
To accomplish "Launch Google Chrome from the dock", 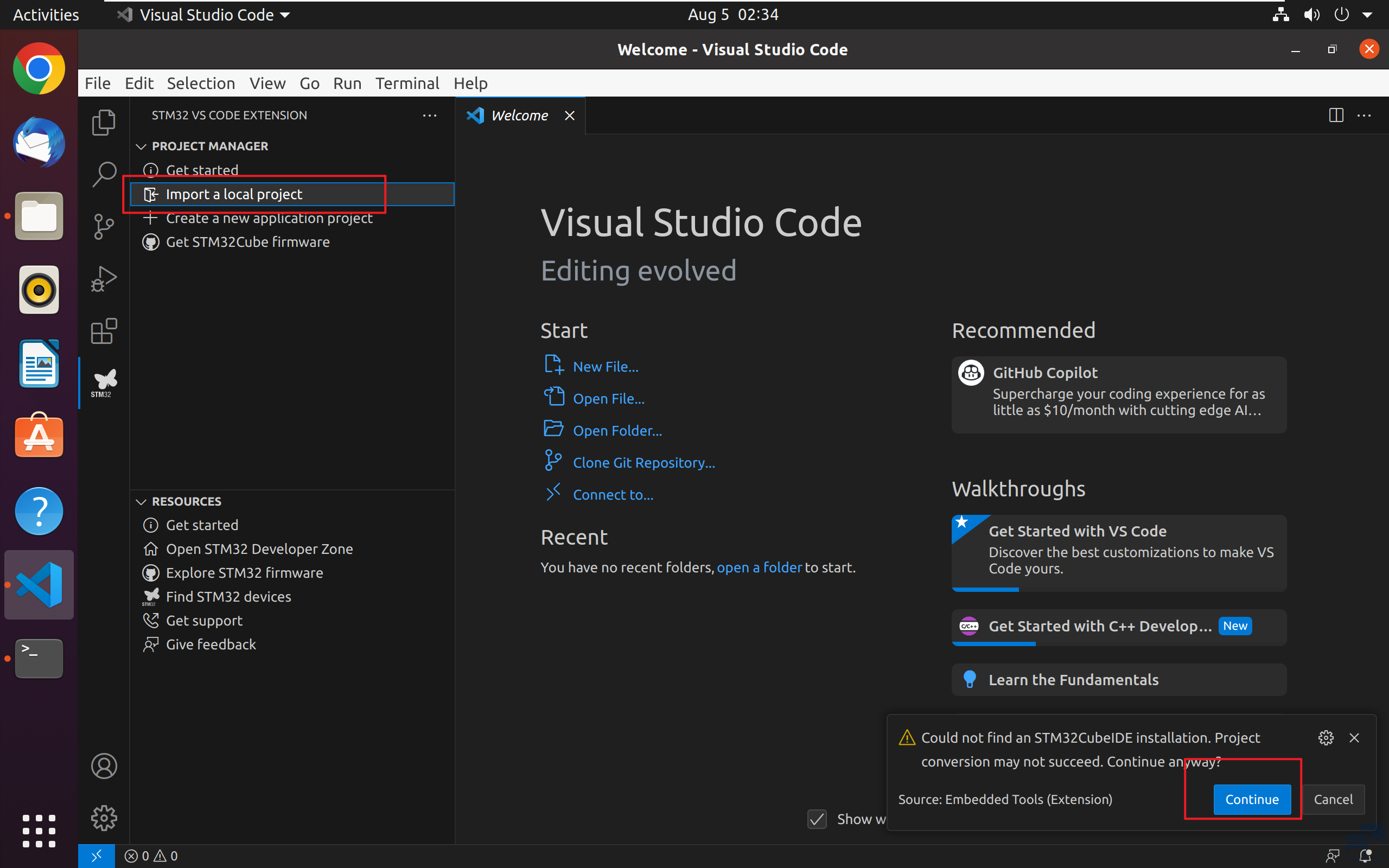I will [x=39, y=68].
